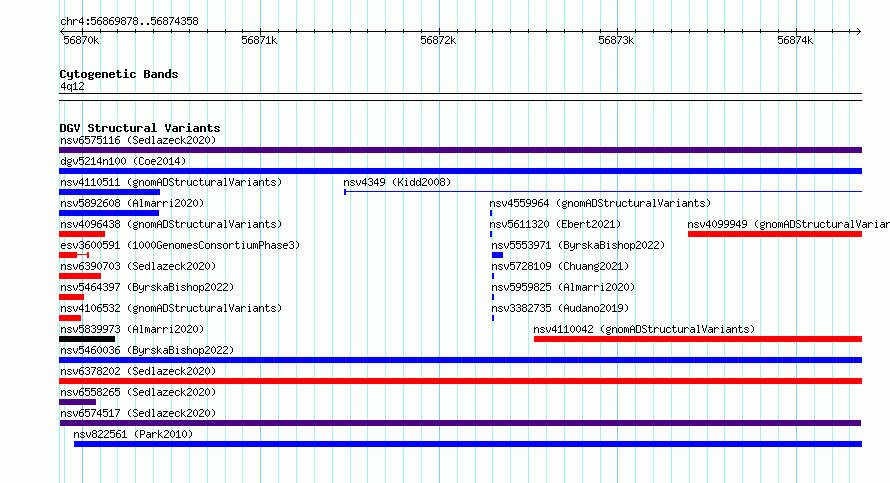Screen dimensions: 890x483
Task: Select nsv4559964 gnomADStructuralVariants label
Action: pos(600,203)
